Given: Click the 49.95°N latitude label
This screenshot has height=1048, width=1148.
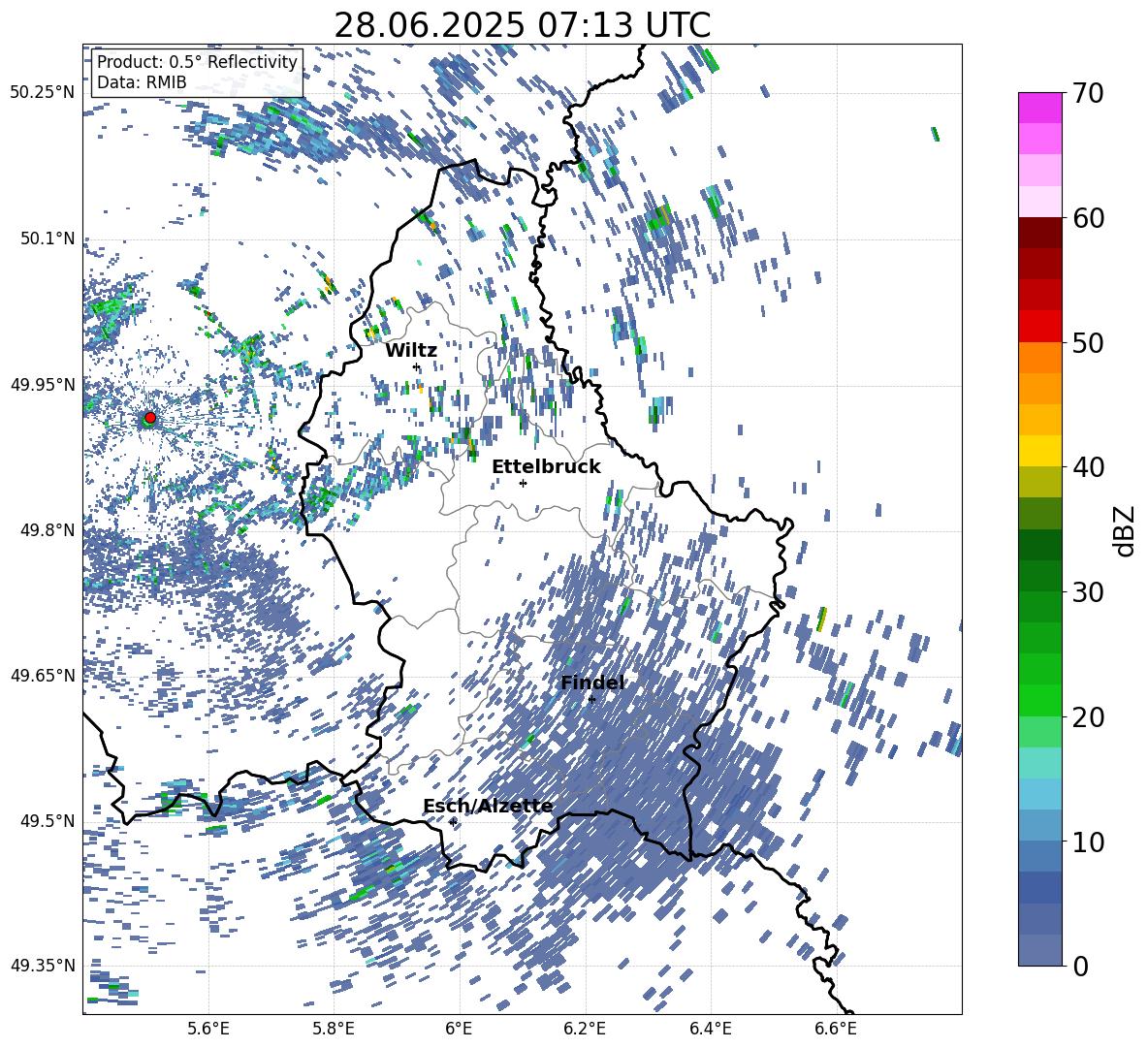Looking at the screenshot, I should [x=43, y=384].
